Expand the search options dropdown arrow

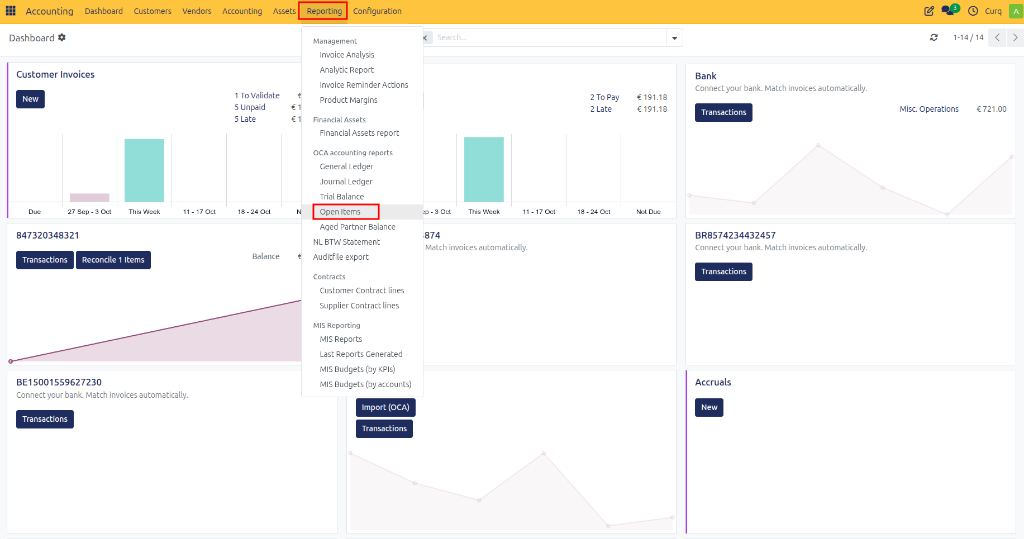coord(675,38)
